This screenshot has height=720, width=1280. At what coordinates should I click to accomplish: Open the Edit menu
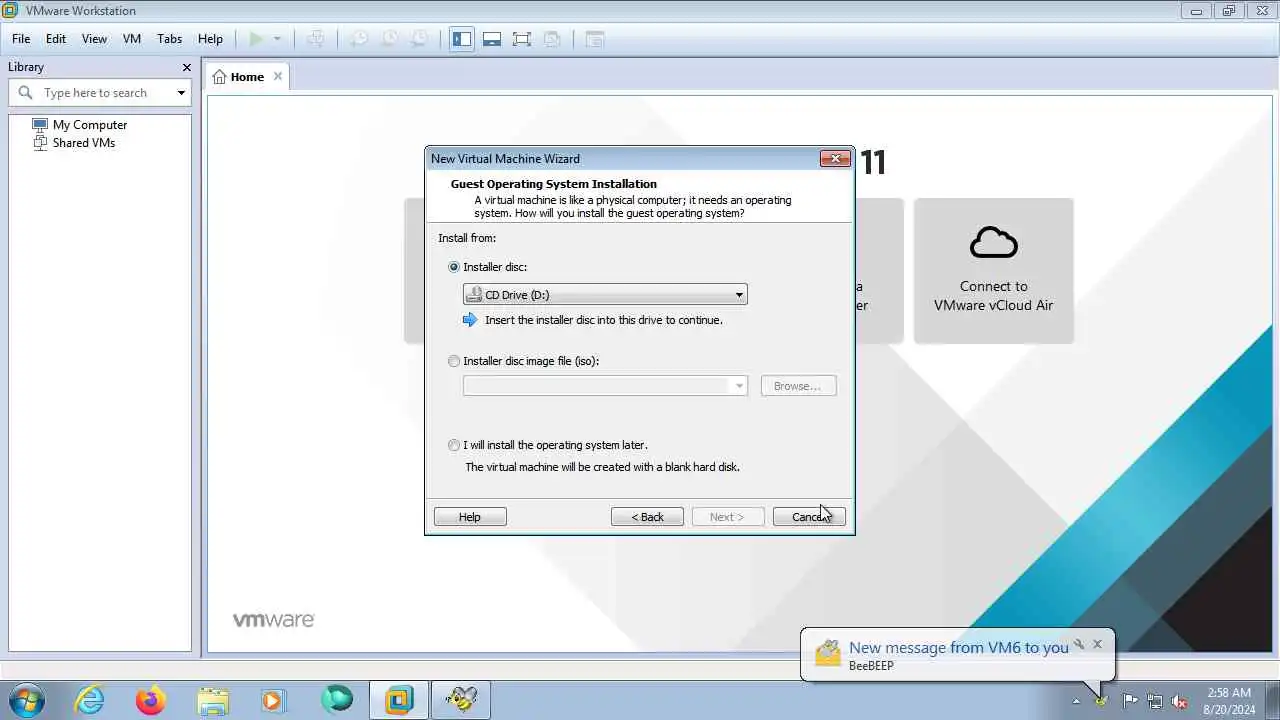56,39
